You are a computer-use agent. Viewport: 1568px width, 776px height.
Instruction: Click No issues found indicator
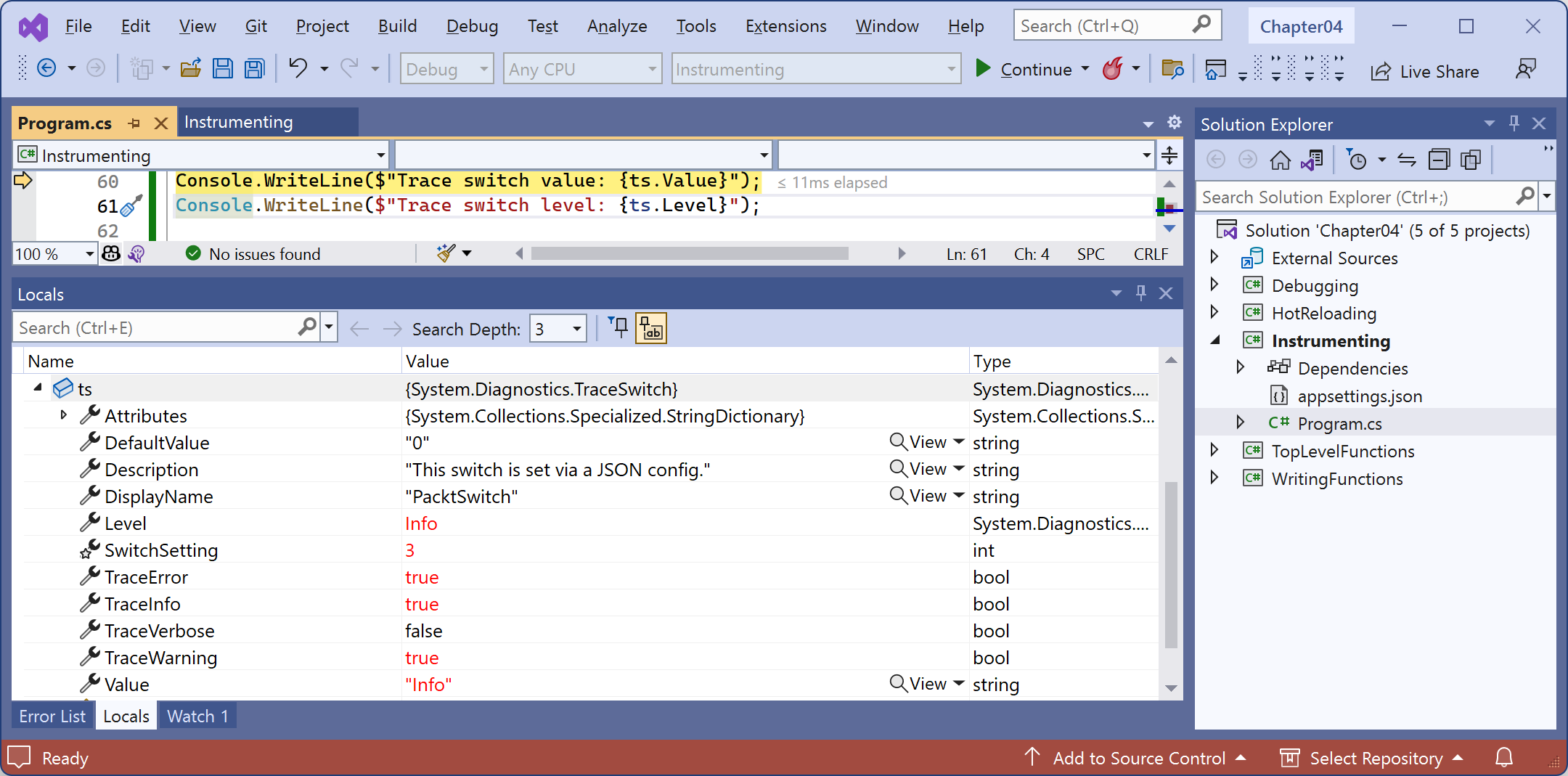click(253, 254)
